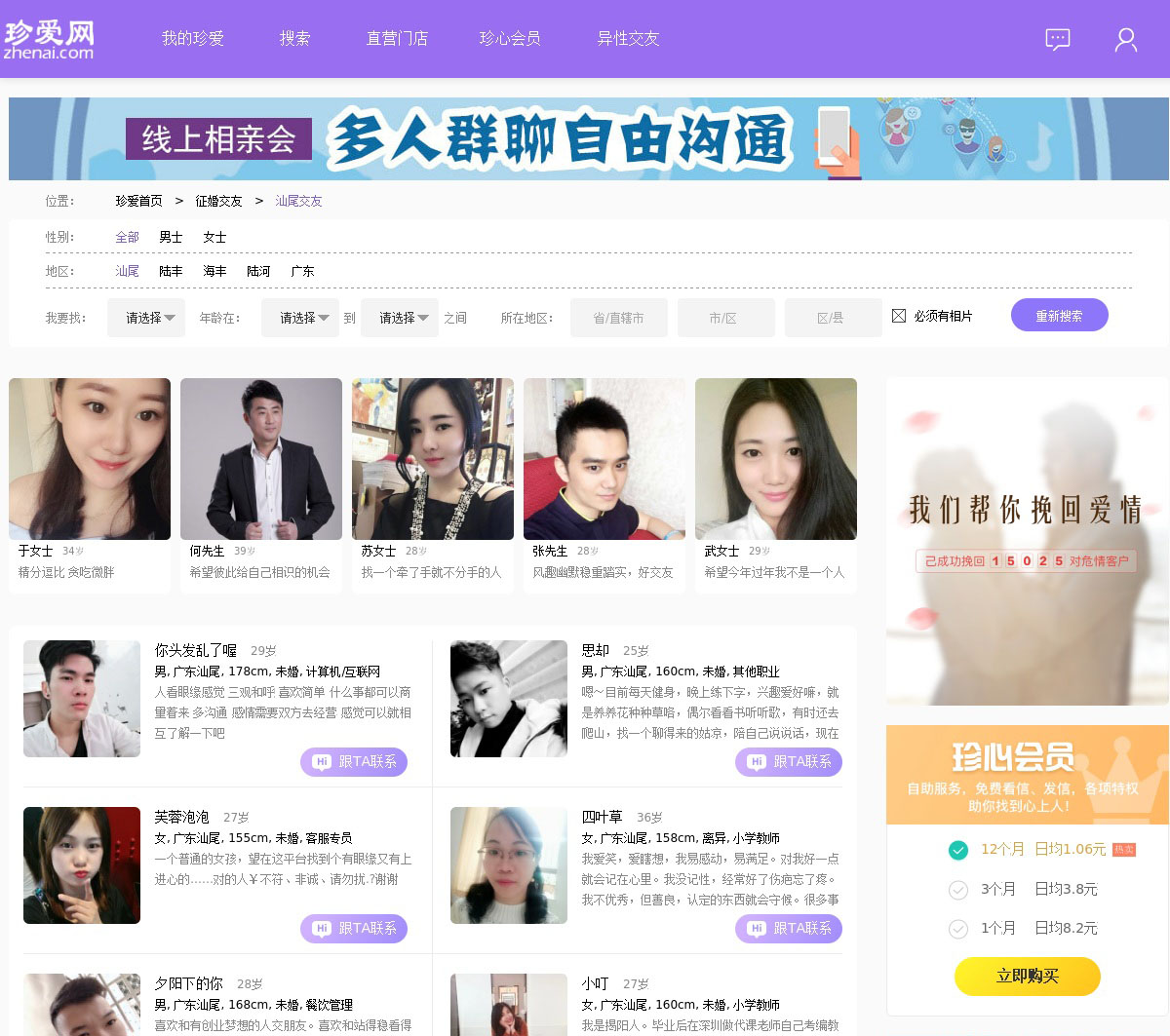The image size is (1170, 1036).
Task: Go to 珍爱首页 breadcrumb
Action: [x=139, y=201]
